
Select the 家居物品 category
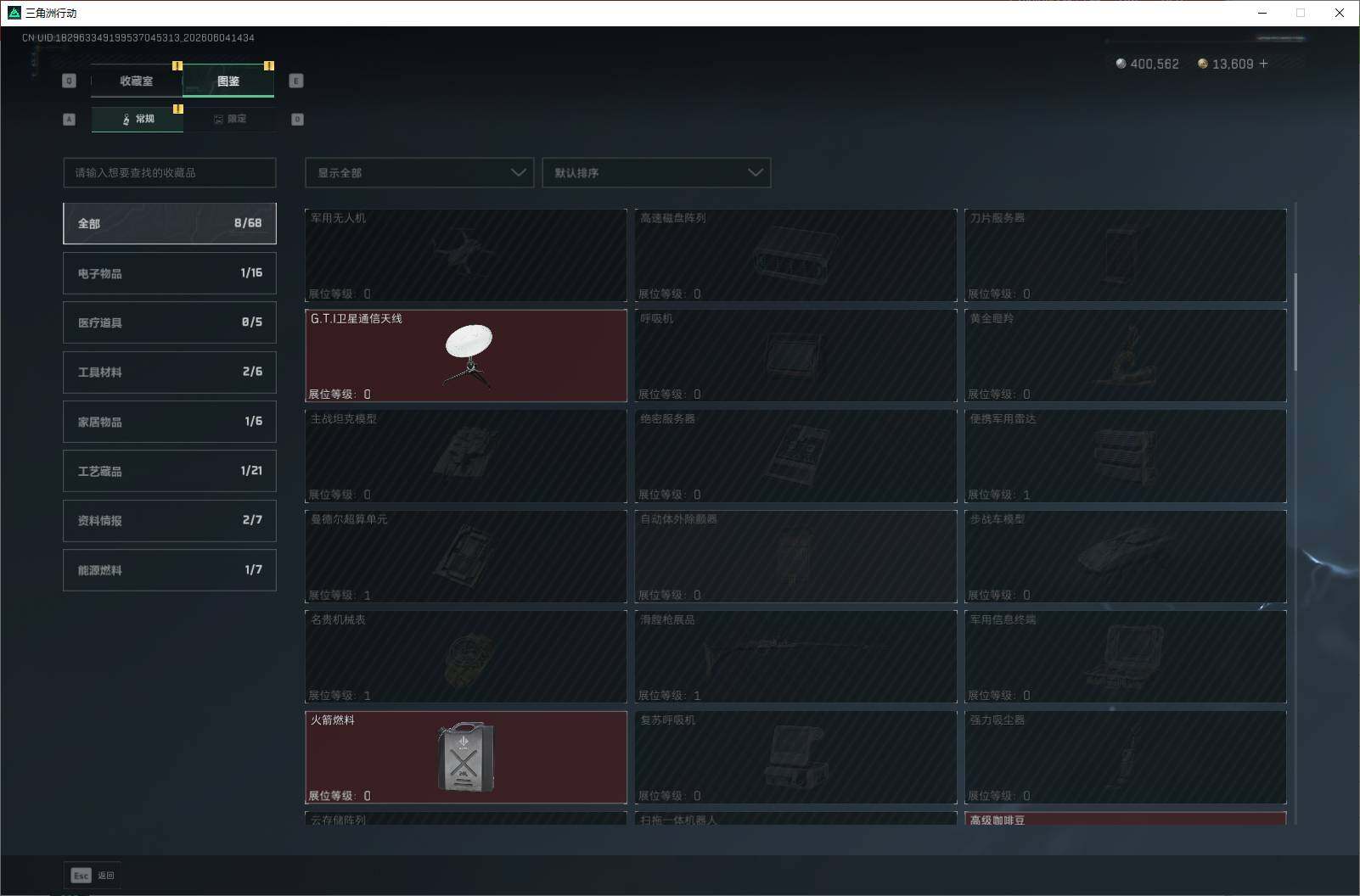point(170,422)
